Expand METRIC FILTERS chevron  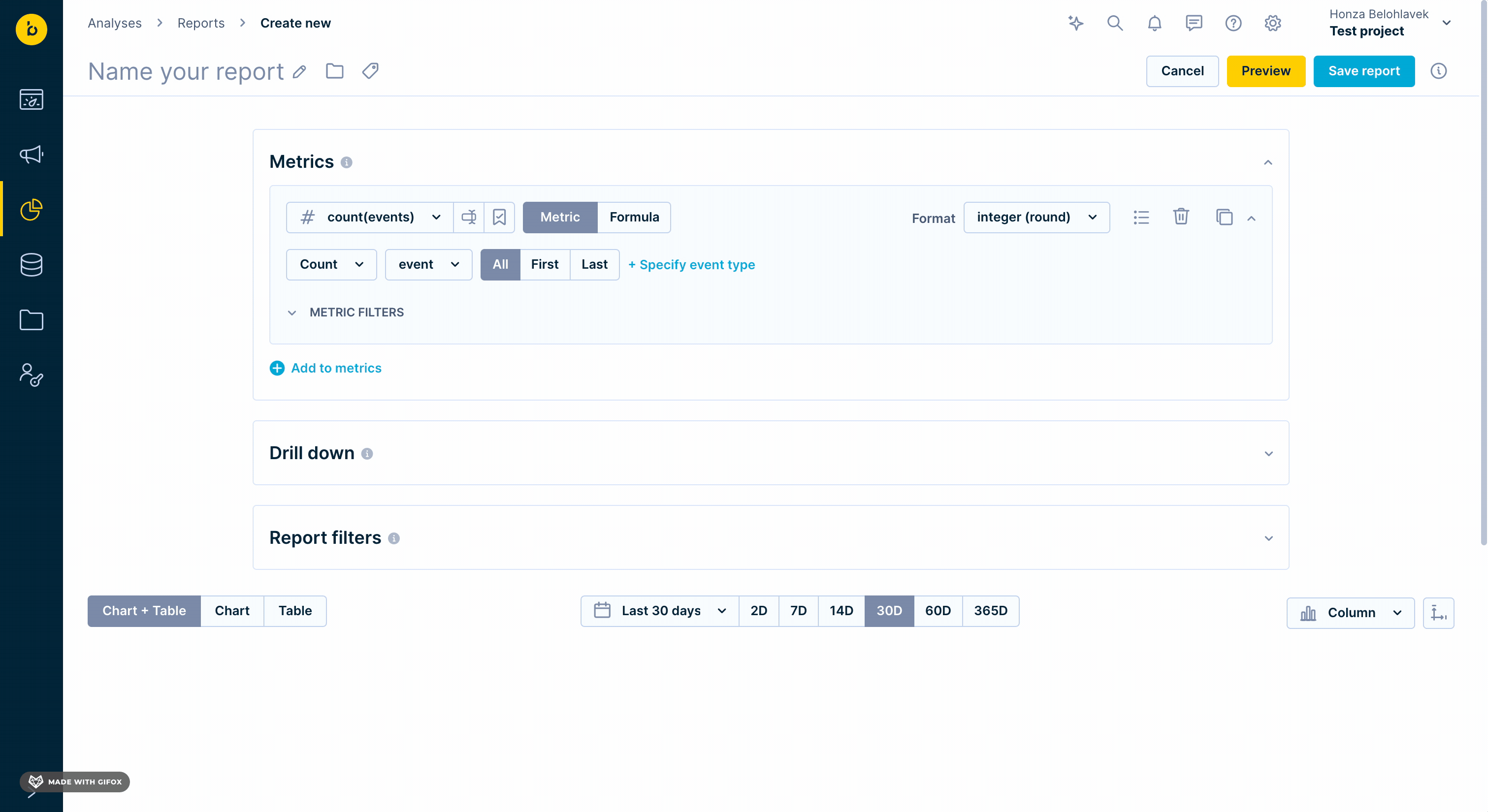(x=291, y=312)
